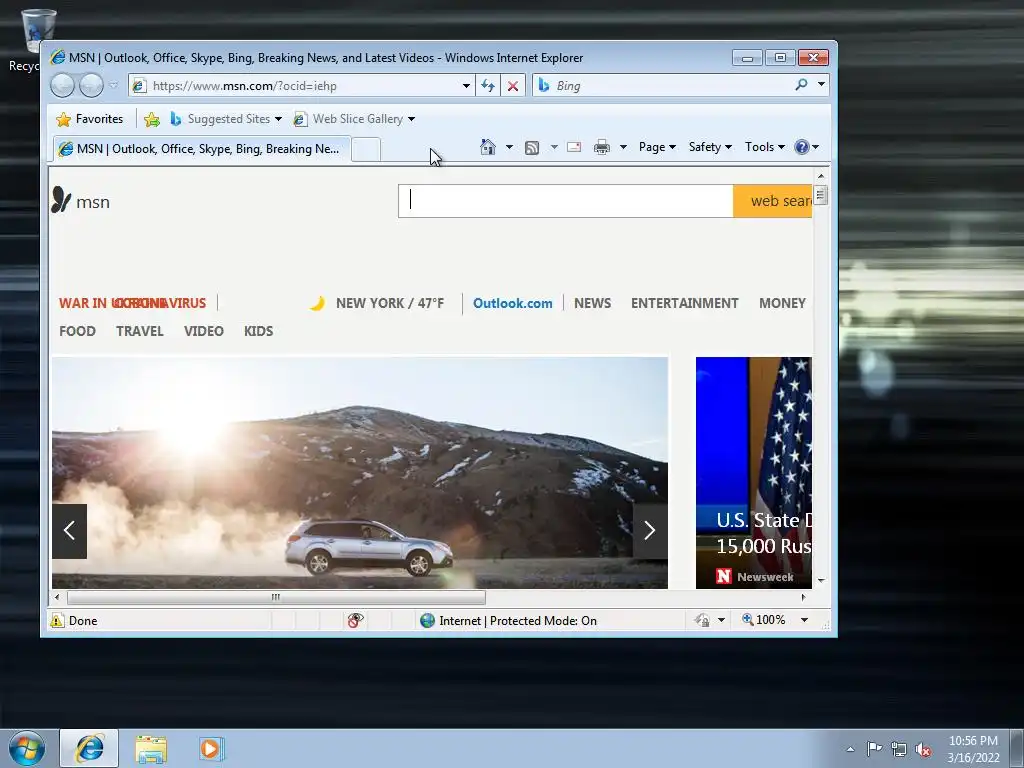Open a new blank tab
The image size is (1024, 768).
coord(366,150)
